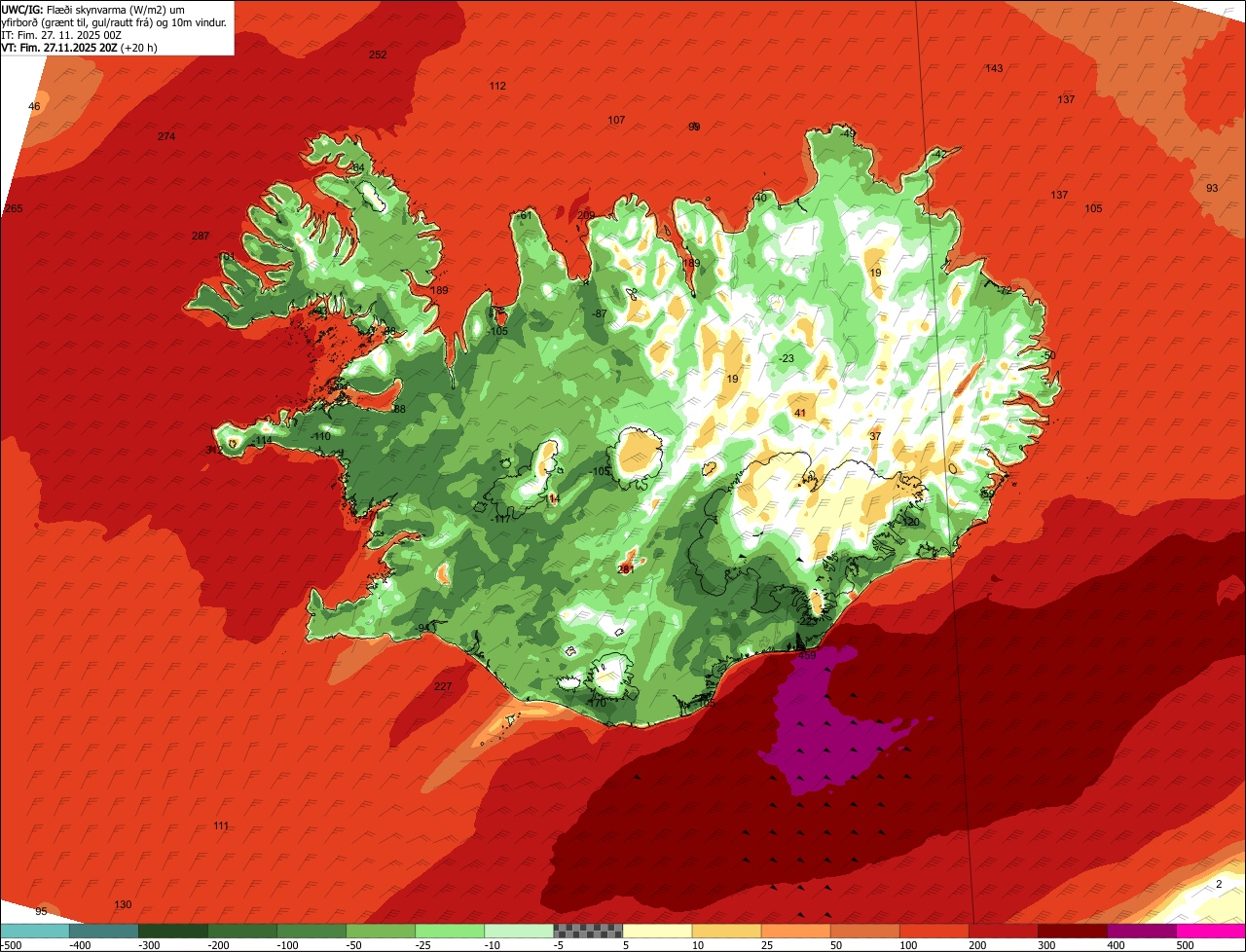
Task: Select the magenta swatch above 500
Action: coord(1211,930)
